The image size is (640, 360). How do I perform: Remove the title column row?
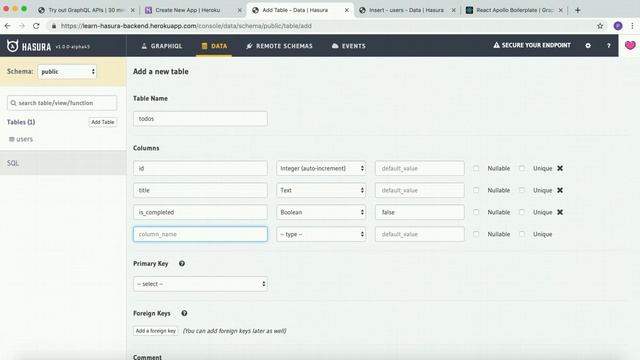560,190
